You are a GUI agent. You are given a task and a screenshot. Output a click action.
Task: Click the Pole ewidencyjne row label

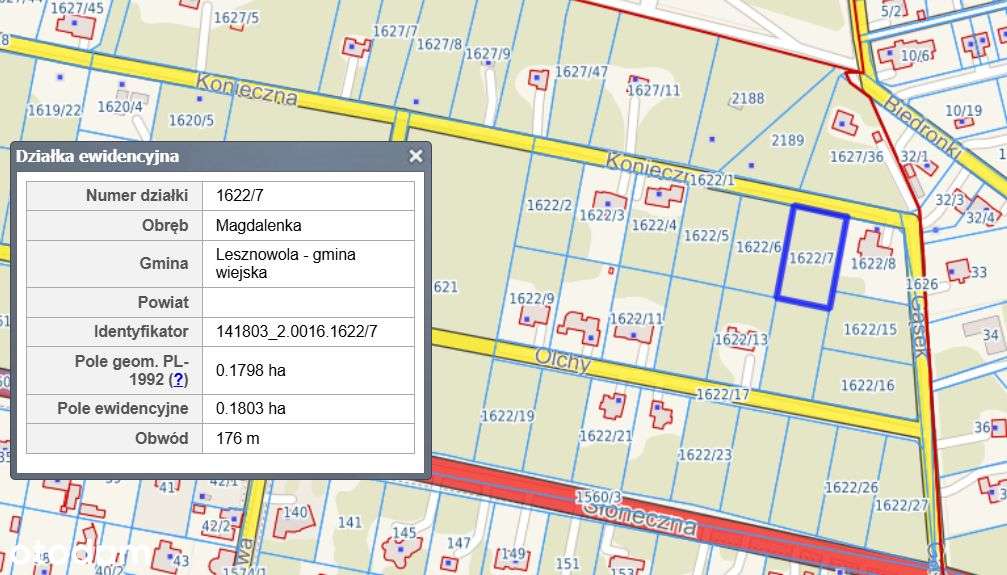123,409
